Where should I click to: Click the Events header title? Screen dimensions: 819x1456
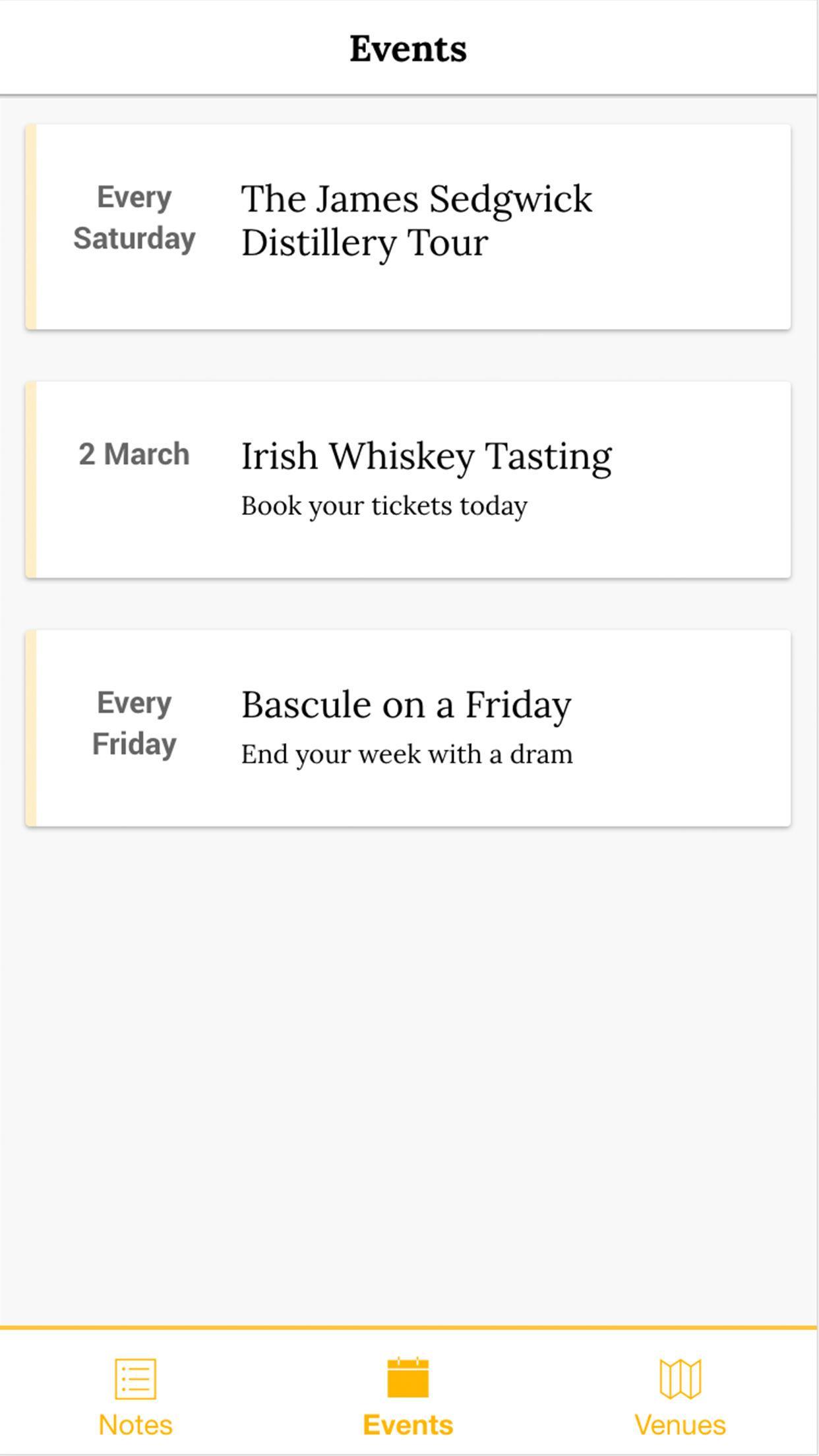click(408, 48)
